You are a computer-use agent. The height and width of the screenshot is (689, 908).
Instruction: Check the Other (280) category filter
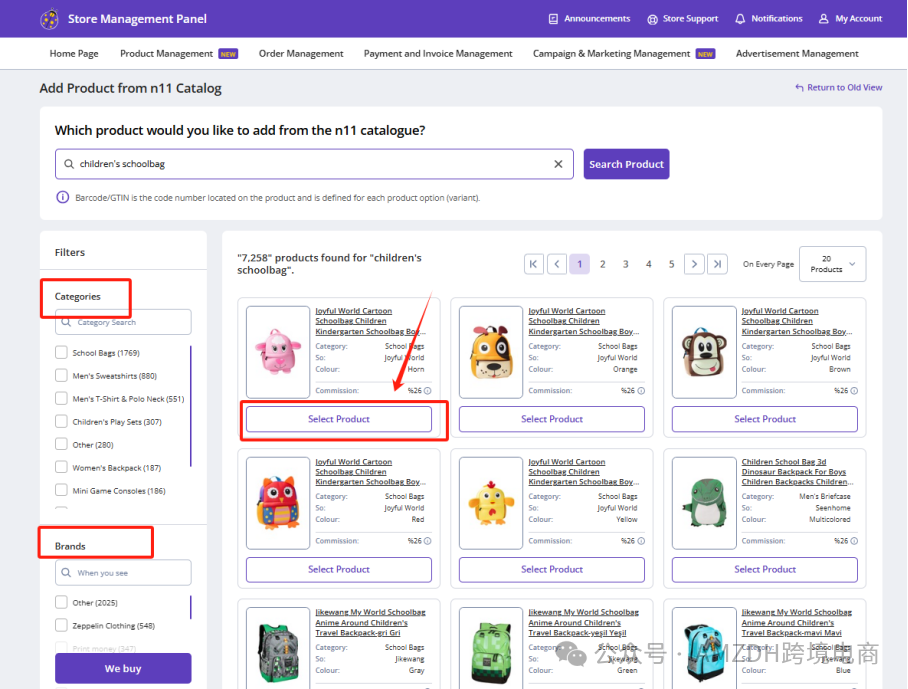61,445
